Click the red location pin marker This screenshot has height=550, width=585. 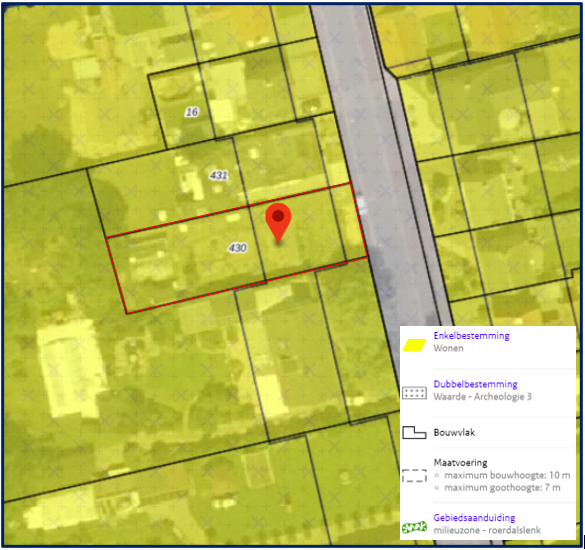click(278, 223)
